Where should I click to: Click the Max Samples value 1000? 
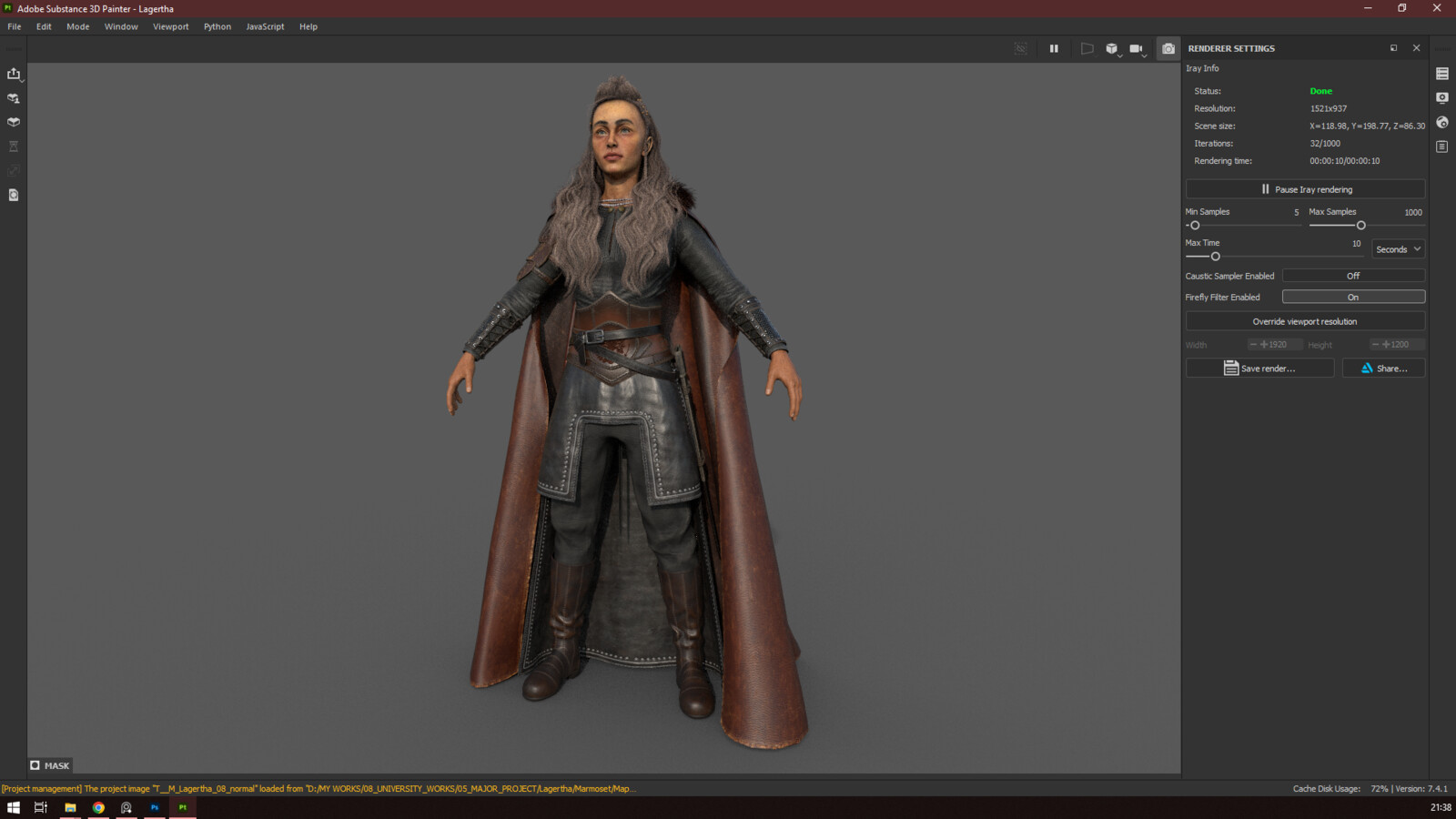click(x=1412, y=212)
